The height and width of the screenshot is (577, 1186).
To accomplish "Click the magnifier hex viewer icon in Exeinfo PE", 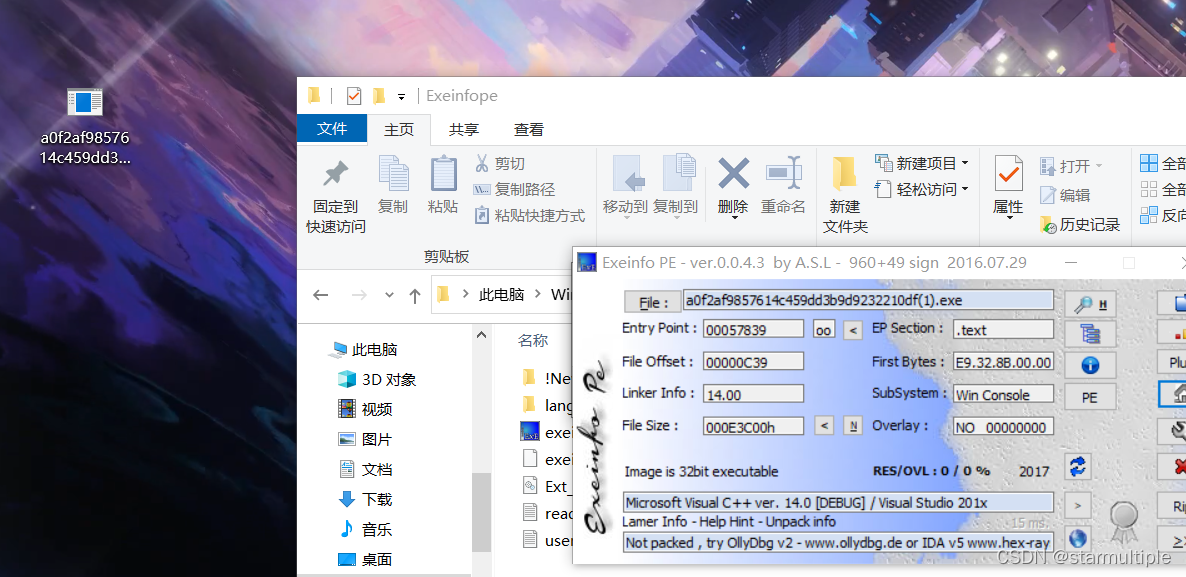I will 1091,304.
